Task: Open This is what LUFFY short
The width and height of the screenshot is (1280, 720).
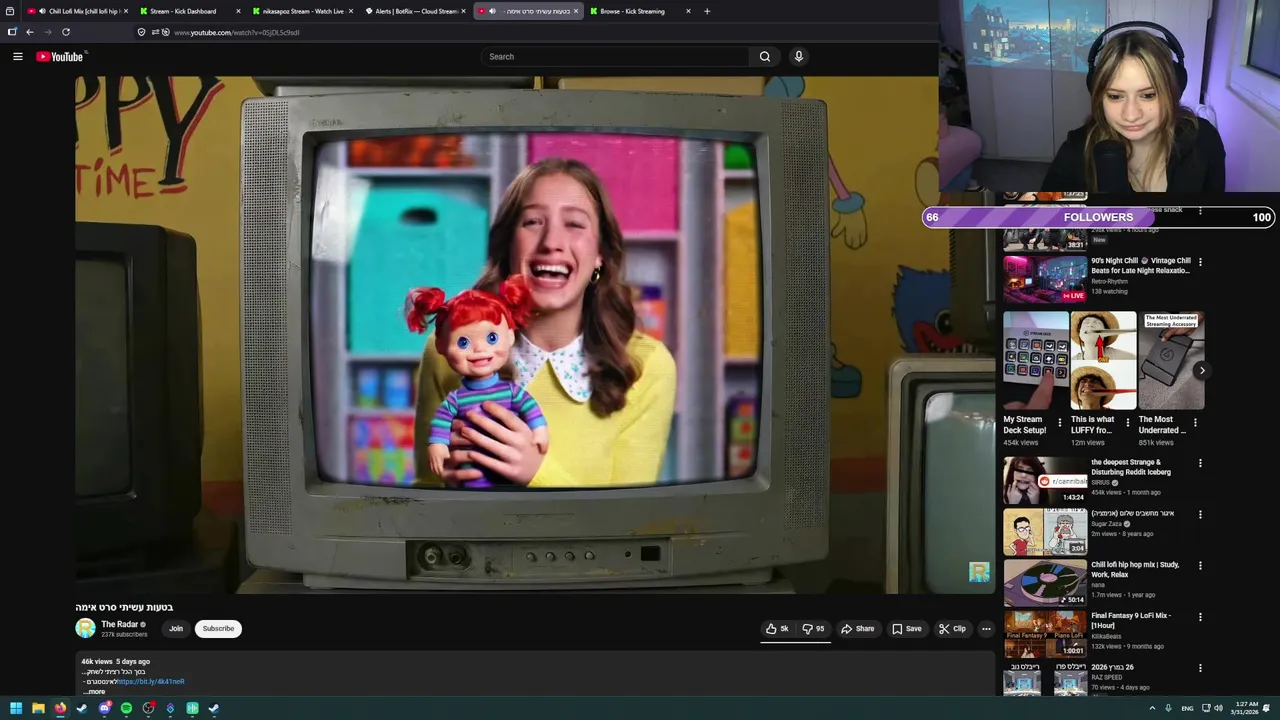Action: click(x=1103, y=360)
